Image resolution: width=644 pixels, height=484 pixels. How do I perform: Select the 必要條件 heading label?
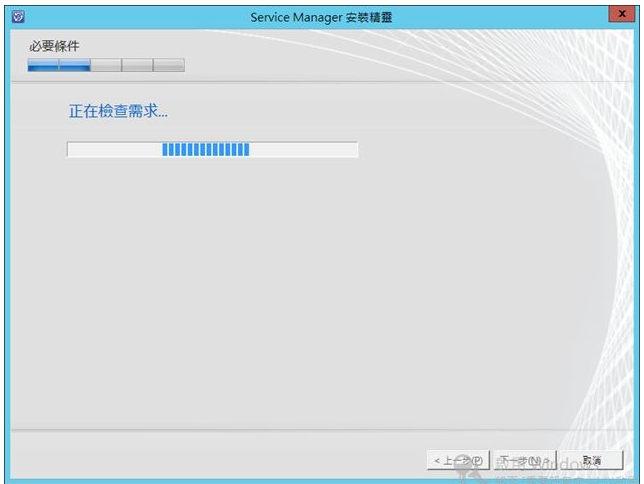coord(54,47)
